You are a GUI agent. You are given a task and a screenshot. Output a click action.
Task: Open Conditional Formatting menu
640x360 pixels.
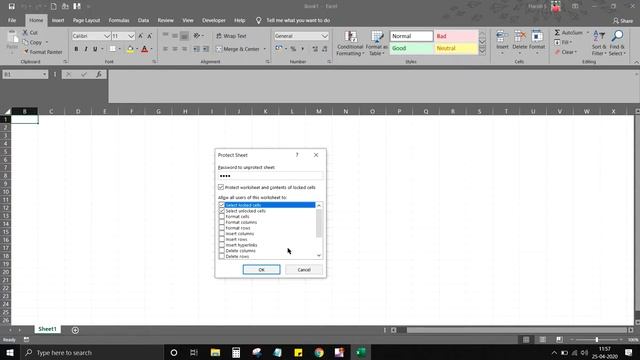[x=350, y=43]
